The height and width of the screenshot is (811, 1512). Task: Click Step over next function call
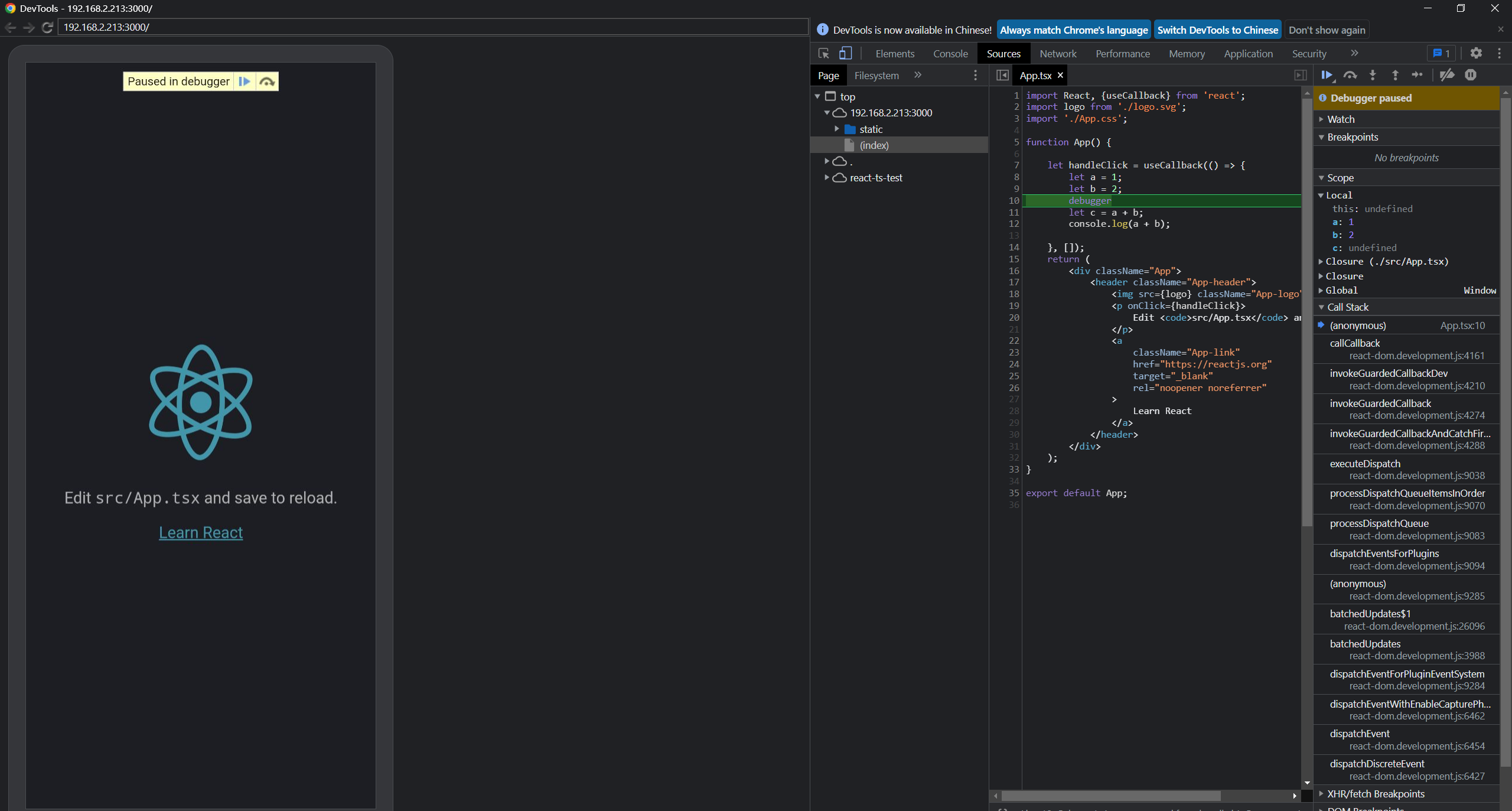pyautogui.click(x=1350, y=75)
